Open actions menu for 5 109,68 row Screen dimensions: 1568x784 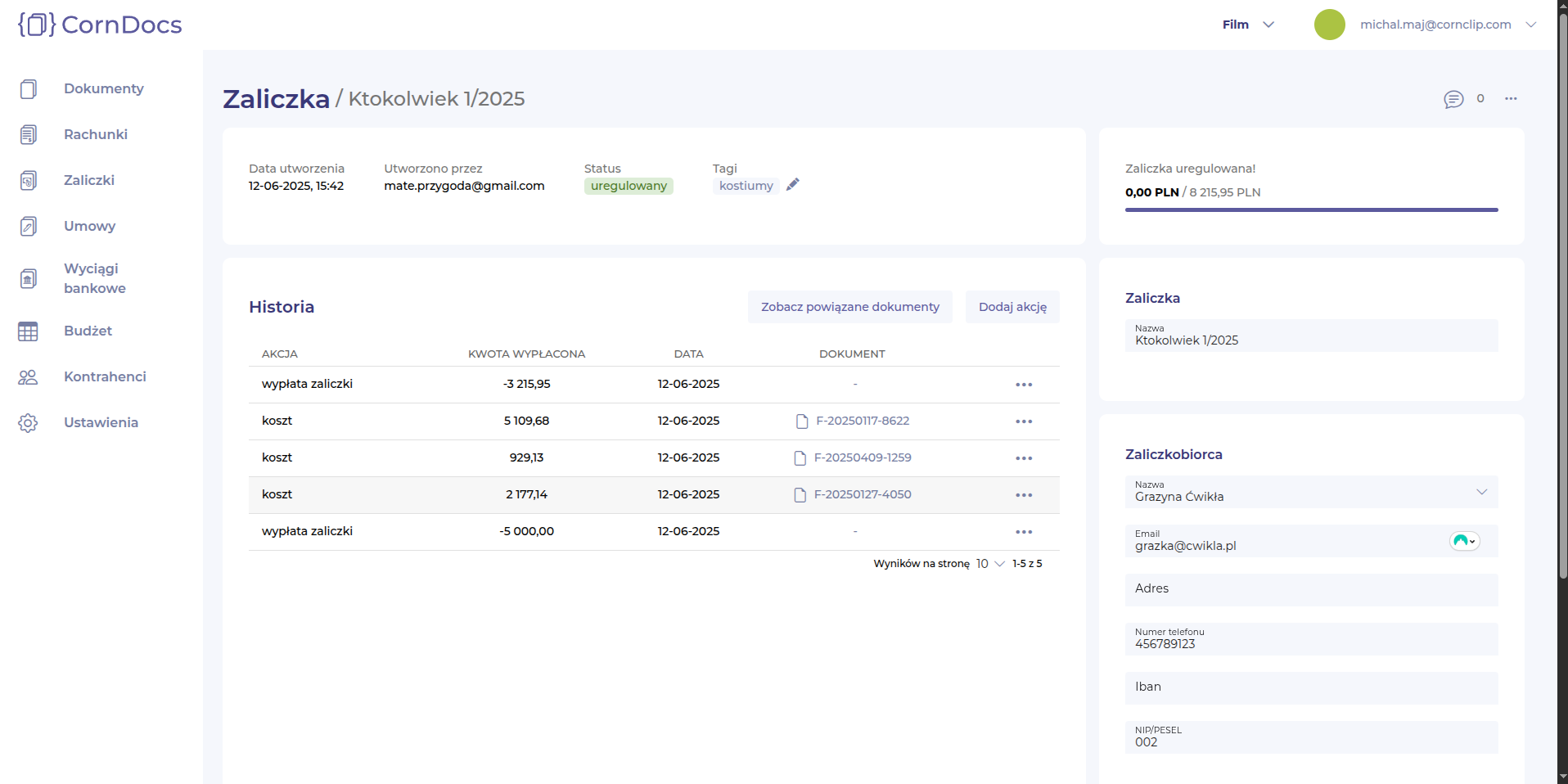(x=1024, y=421)
